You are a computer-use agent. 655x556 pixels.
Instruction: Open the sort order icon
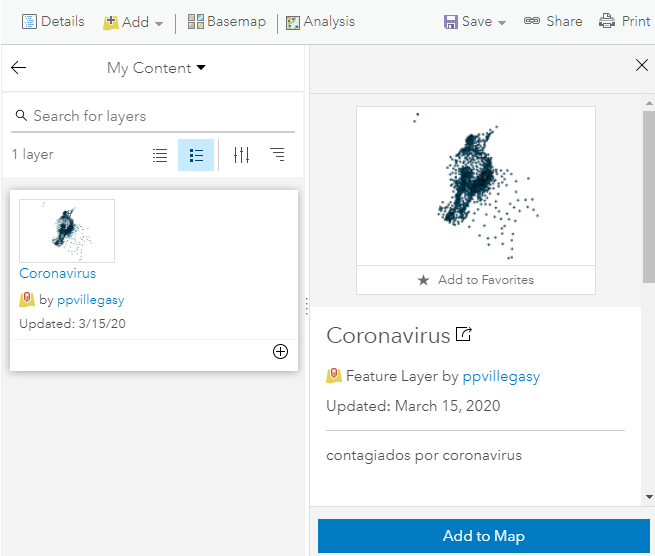point(277,155)
